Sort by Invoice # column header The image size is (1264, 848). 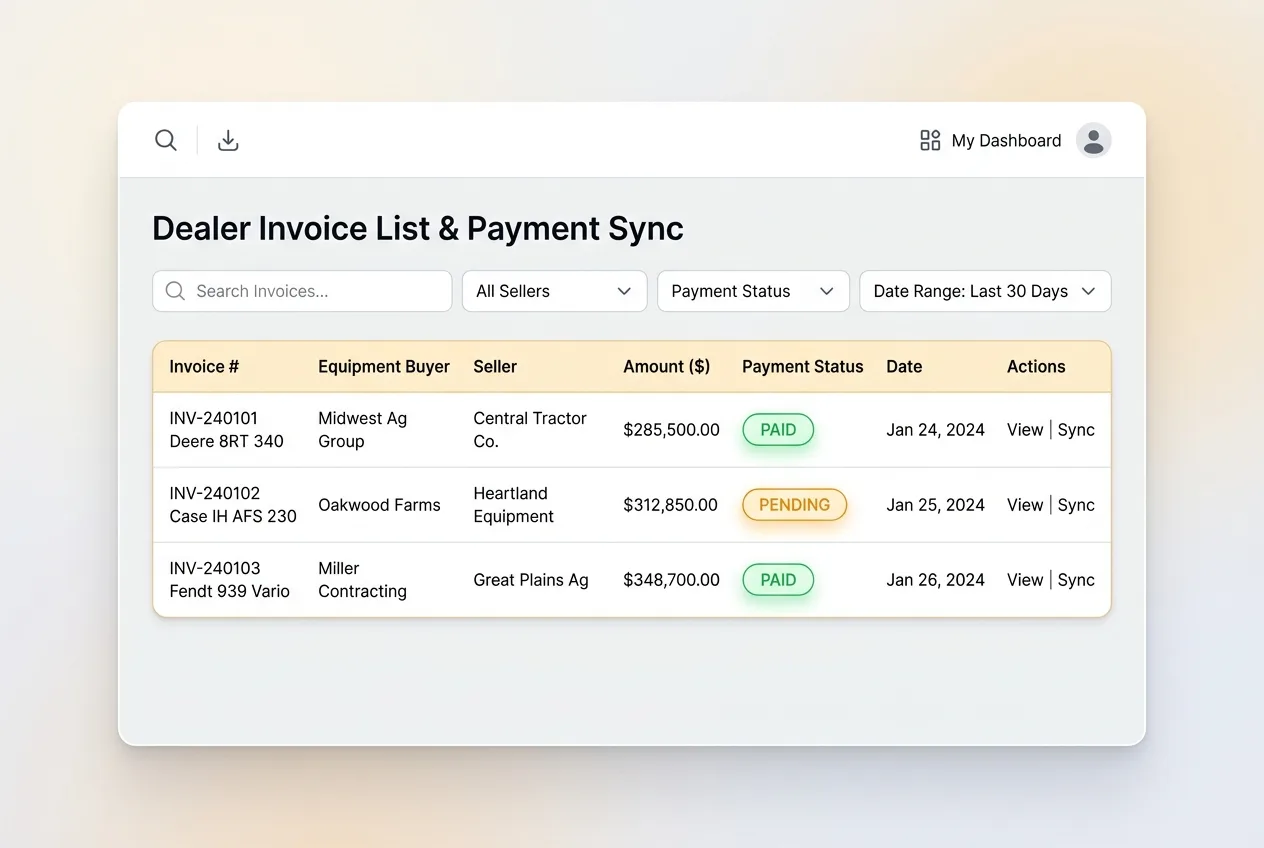click(204, 366)
